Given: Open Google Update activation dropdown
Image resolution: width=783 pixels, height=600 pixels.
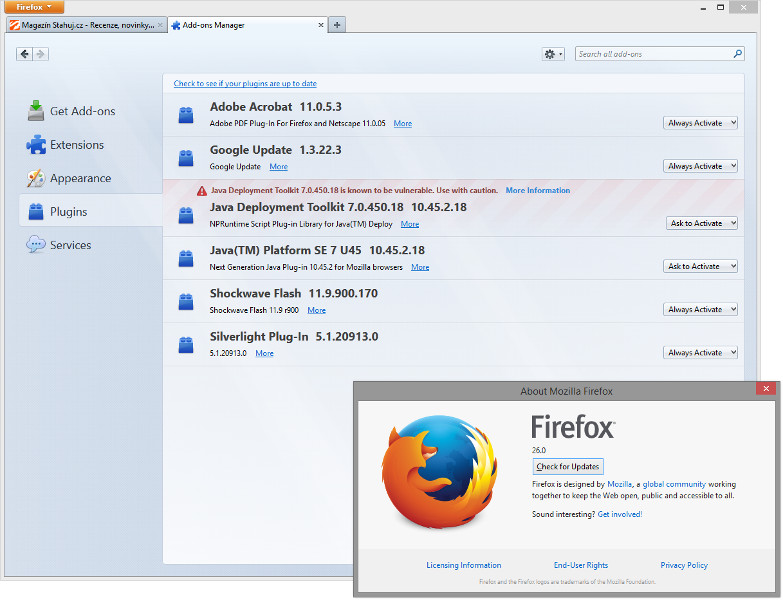Looking at the screenshot, I should point(700,166).
